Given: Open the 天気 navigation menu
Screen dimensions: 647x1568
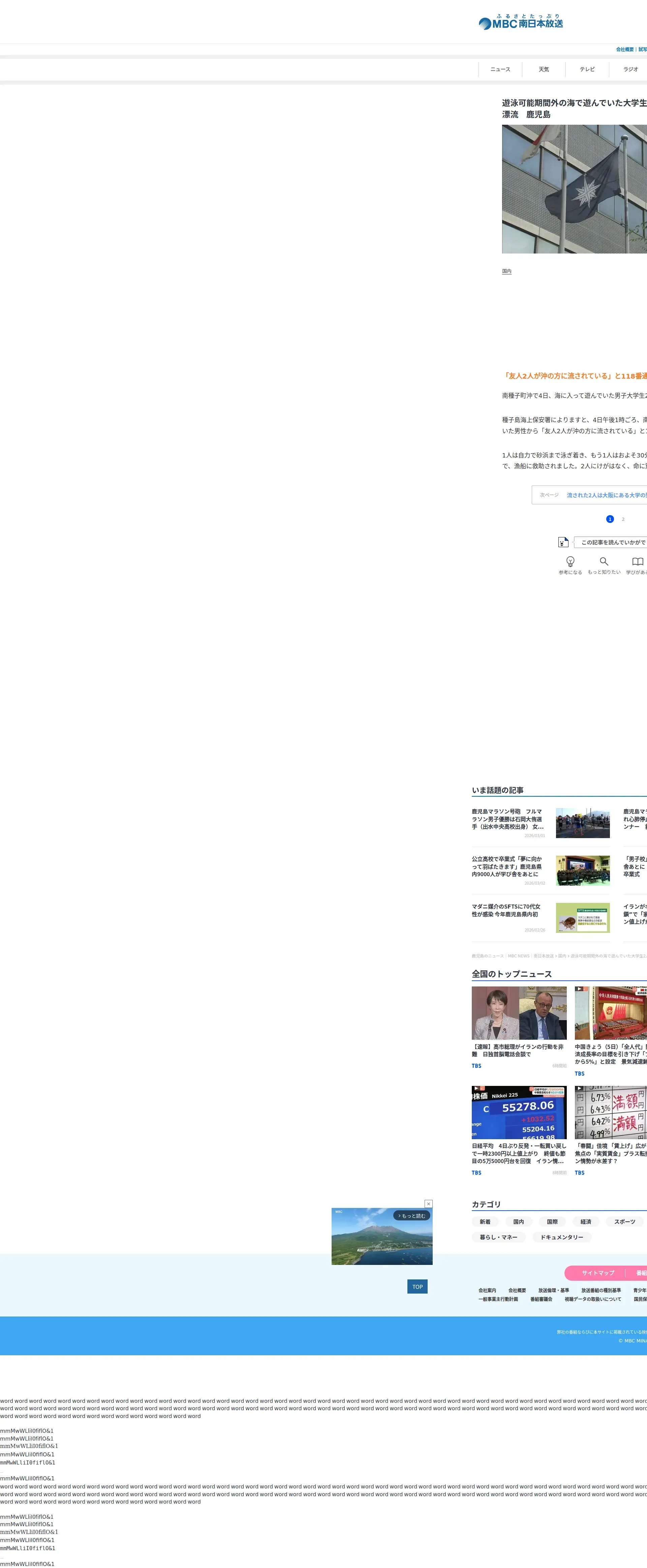Looking at the screenshot, I should [x=544, y=69].
